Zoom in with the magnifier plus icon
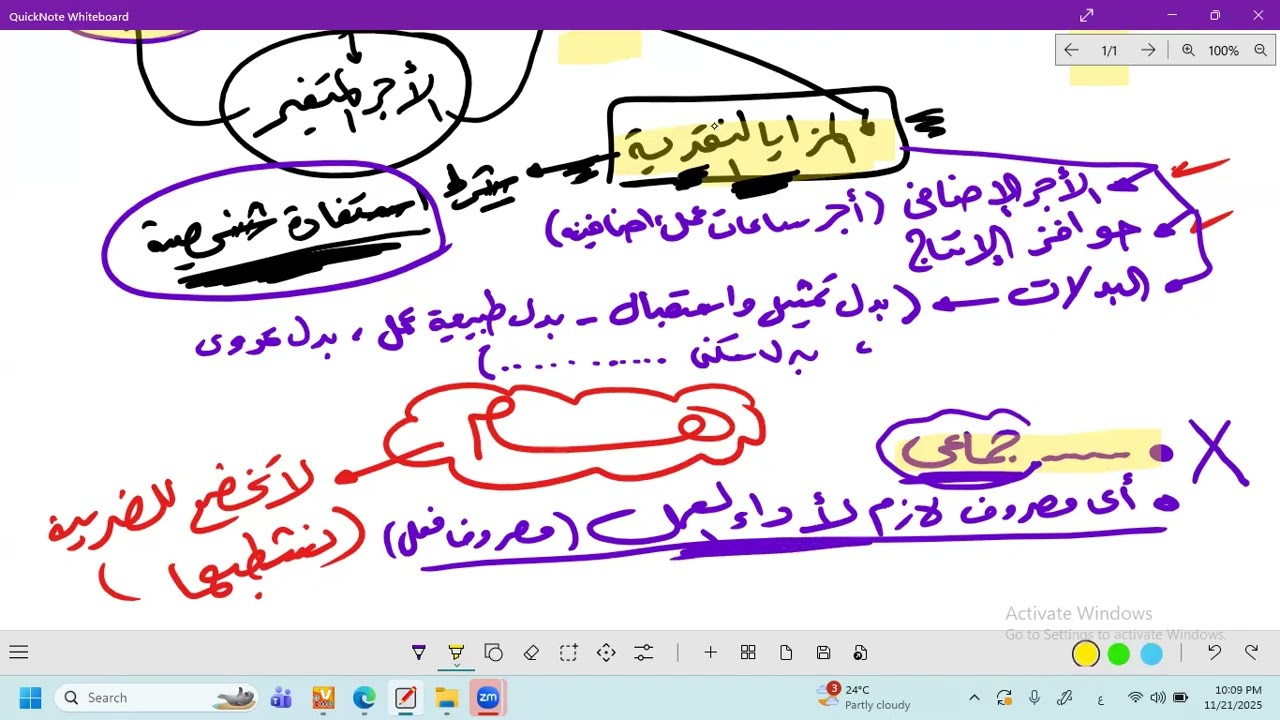Screen dimensions: 1280x720 point(1188,50)
